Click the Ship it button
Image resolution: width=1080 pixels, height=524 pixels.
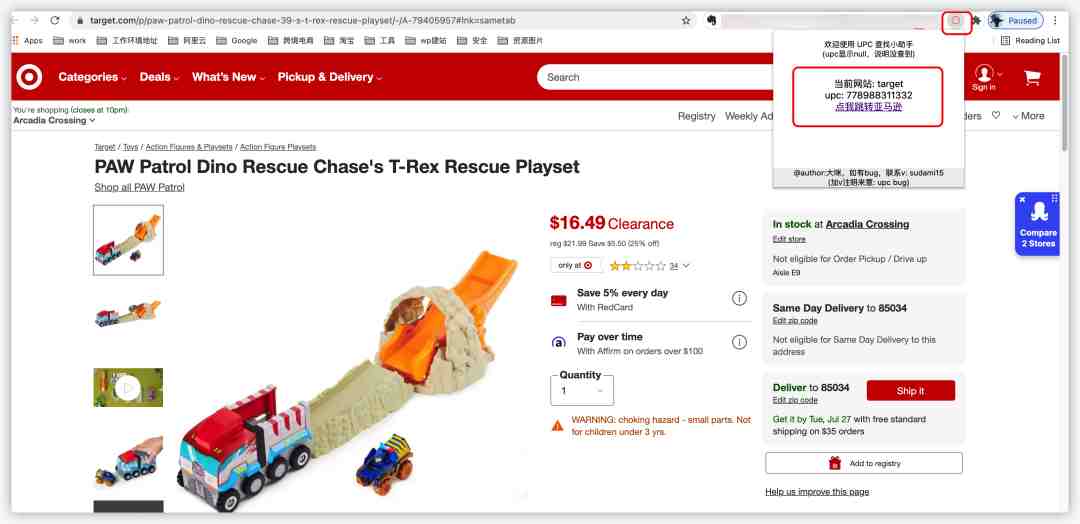(x=911, y=390)
